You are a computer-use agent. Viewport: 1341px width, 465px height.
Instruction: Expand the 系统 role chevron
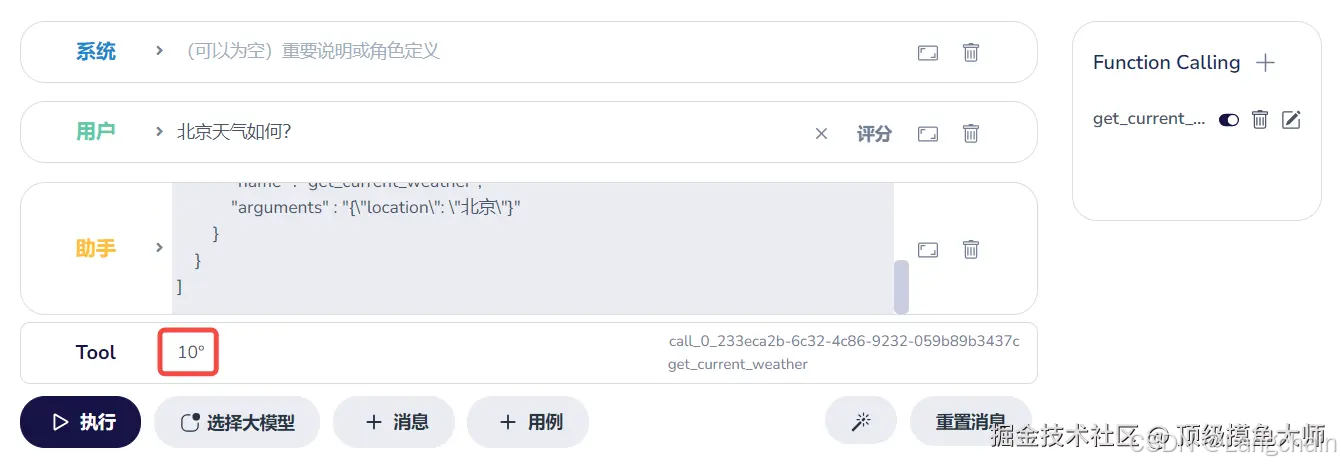tap(159, 50)
